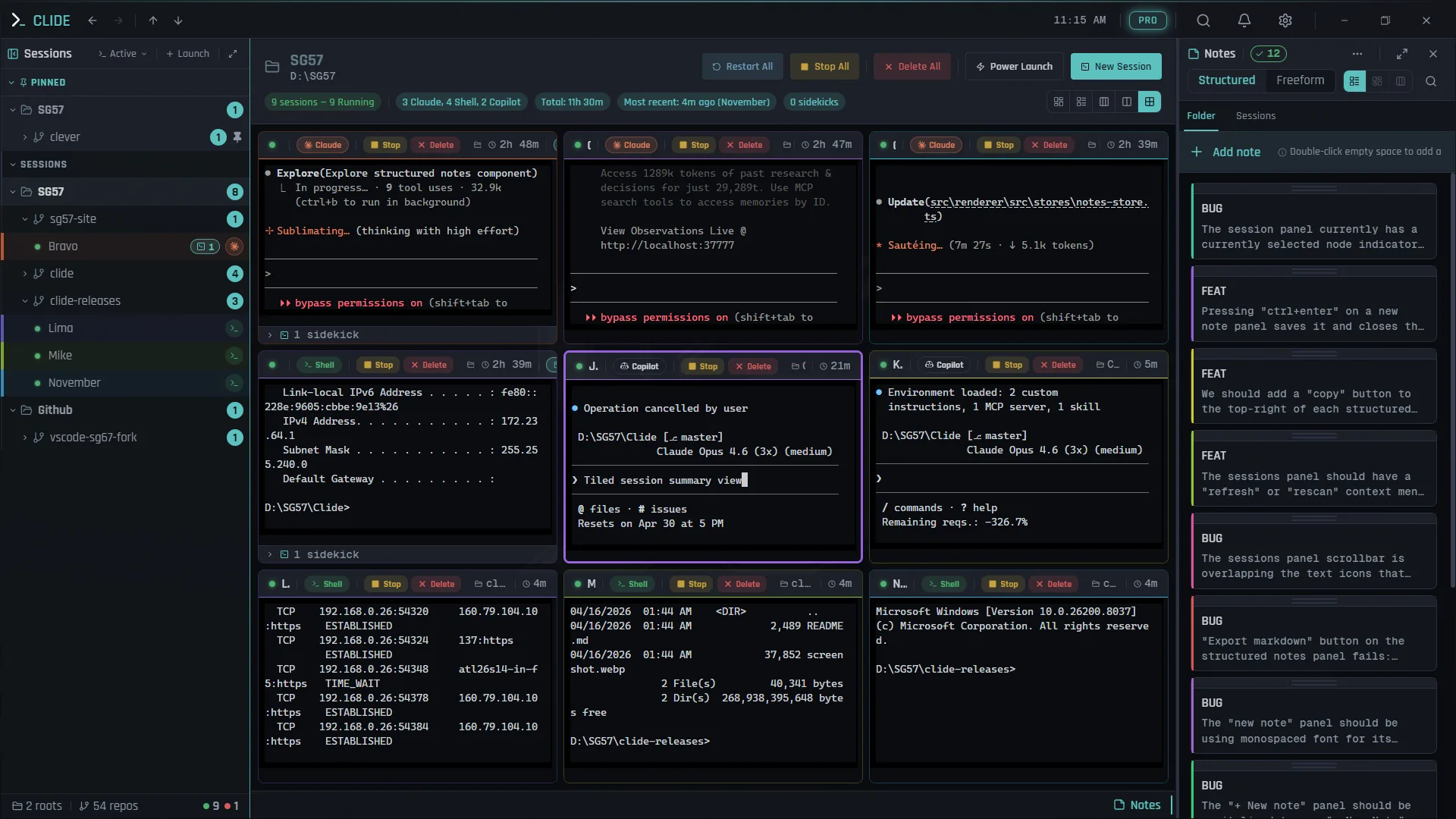Switch notes to grid layout view
The image size is (1456, 819).
[1378, 81]
